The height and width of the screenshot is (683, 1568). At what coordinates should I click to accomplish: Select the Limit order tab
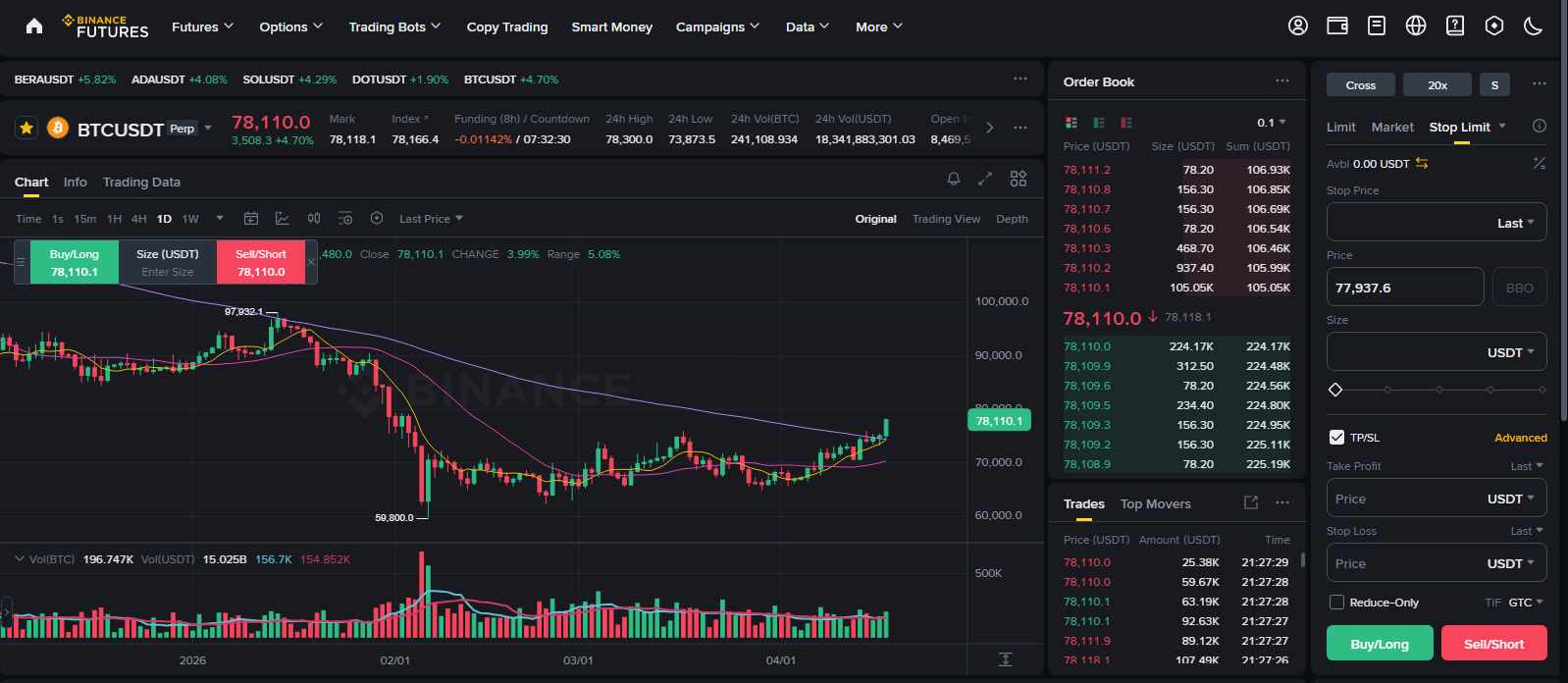click(x=1341, y=127)
